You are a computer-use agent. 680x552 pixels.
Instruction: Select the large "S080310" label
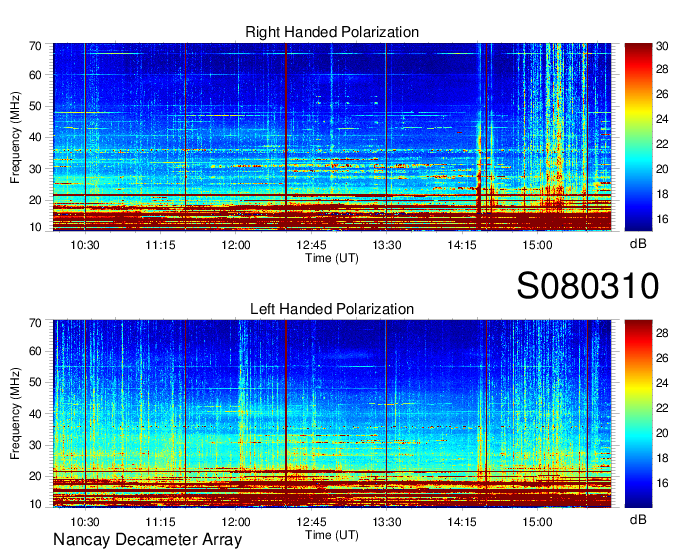pyautogui.click(x=588, y=286)
